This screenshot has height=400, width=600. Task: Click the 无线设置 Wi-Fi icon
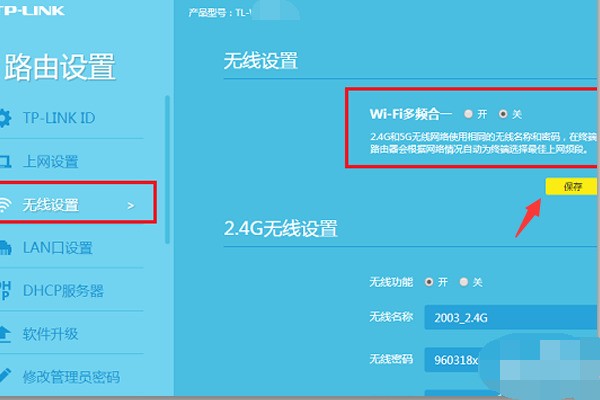coord(5,205)
